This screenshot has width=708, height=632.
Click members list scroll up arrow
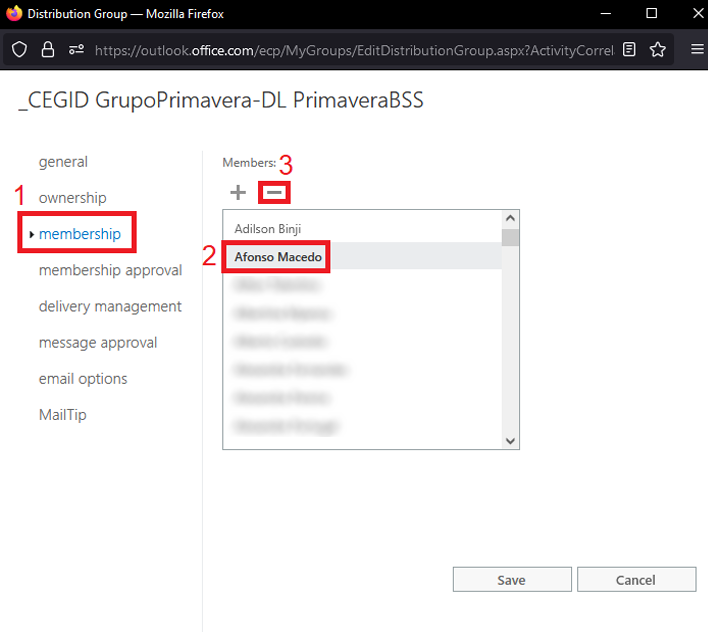(510, 218)
